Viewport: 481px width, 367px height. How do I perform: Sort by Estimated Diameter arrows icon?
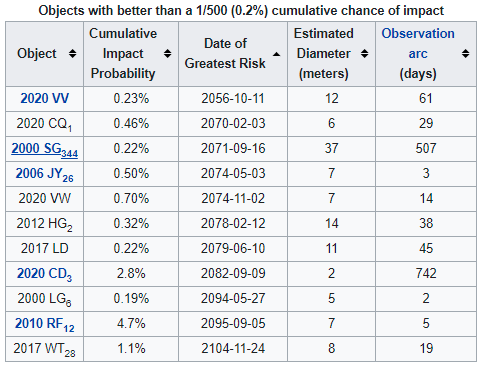pyautogui.click(x=365, y=53)
